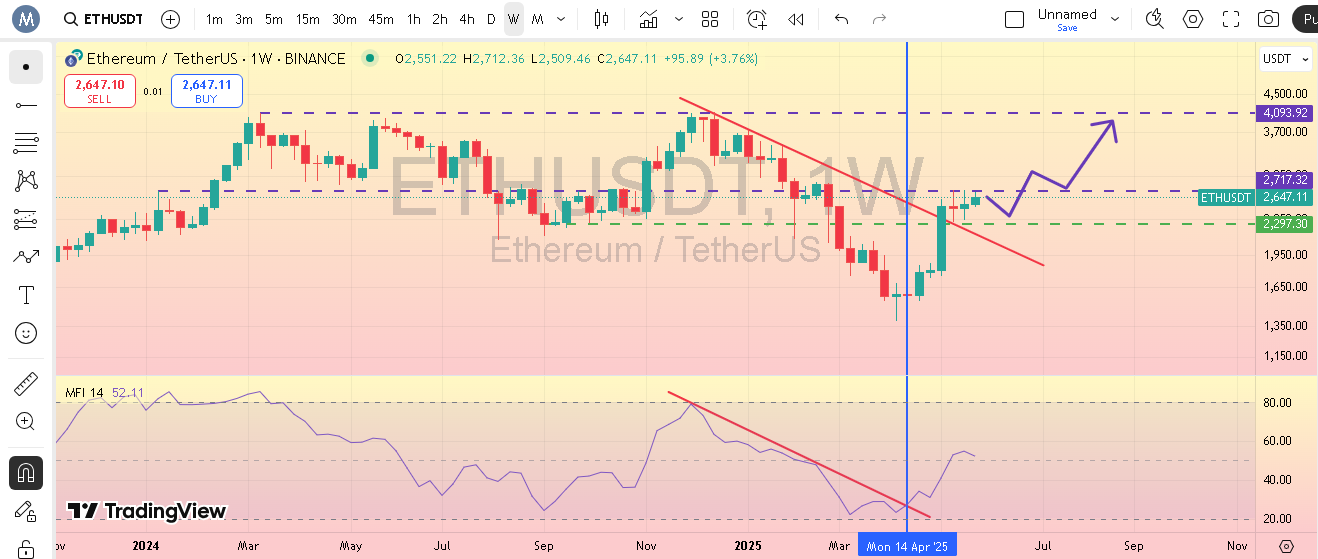Switch to the 5m timeframe
The width and height of the screenshot is (1318, 559).
274,19
